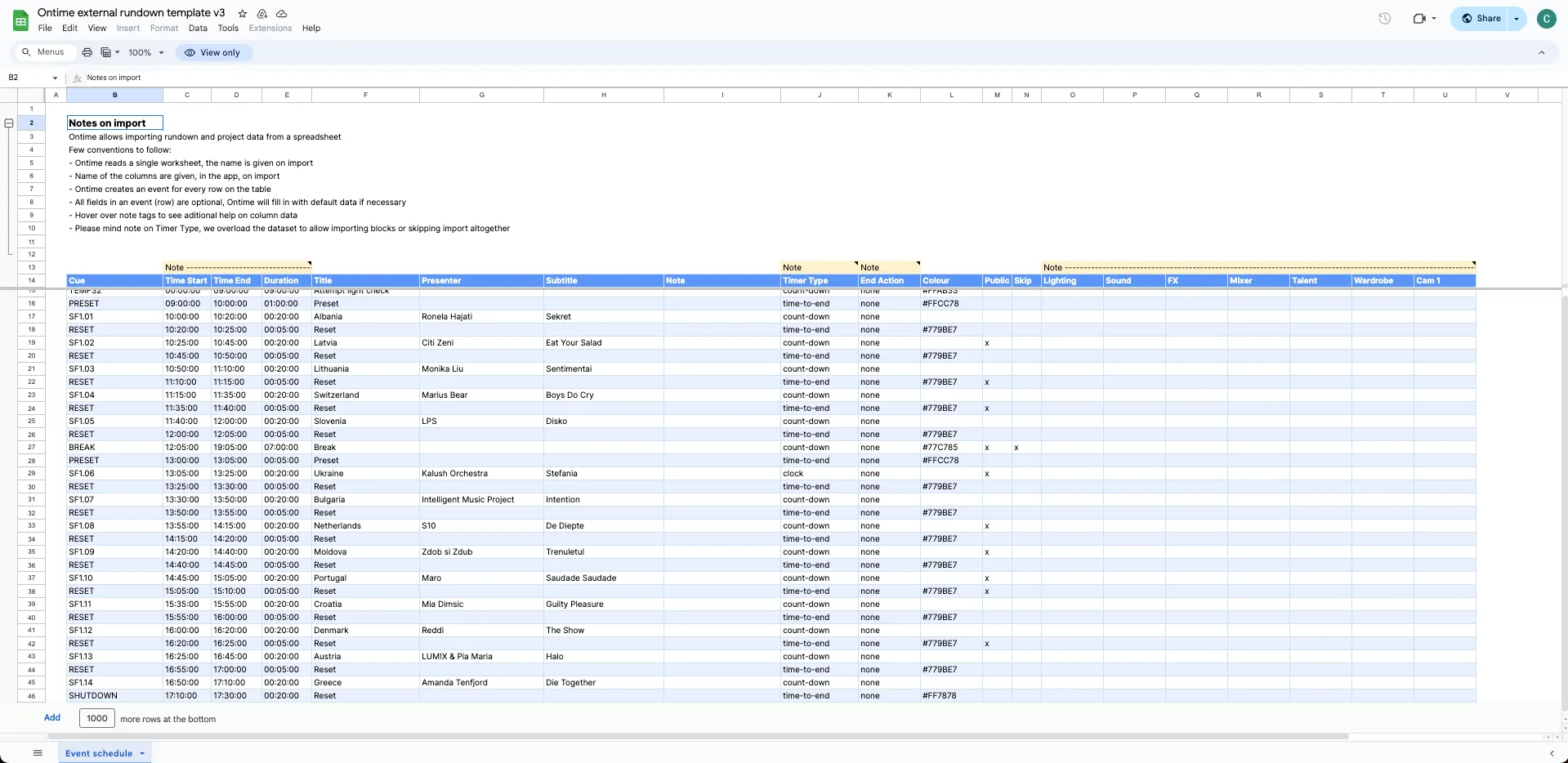Star this spreadsheet
The width and height of the screenshot is (1568, 763).
pyautogui.click(x=242, y=13)
